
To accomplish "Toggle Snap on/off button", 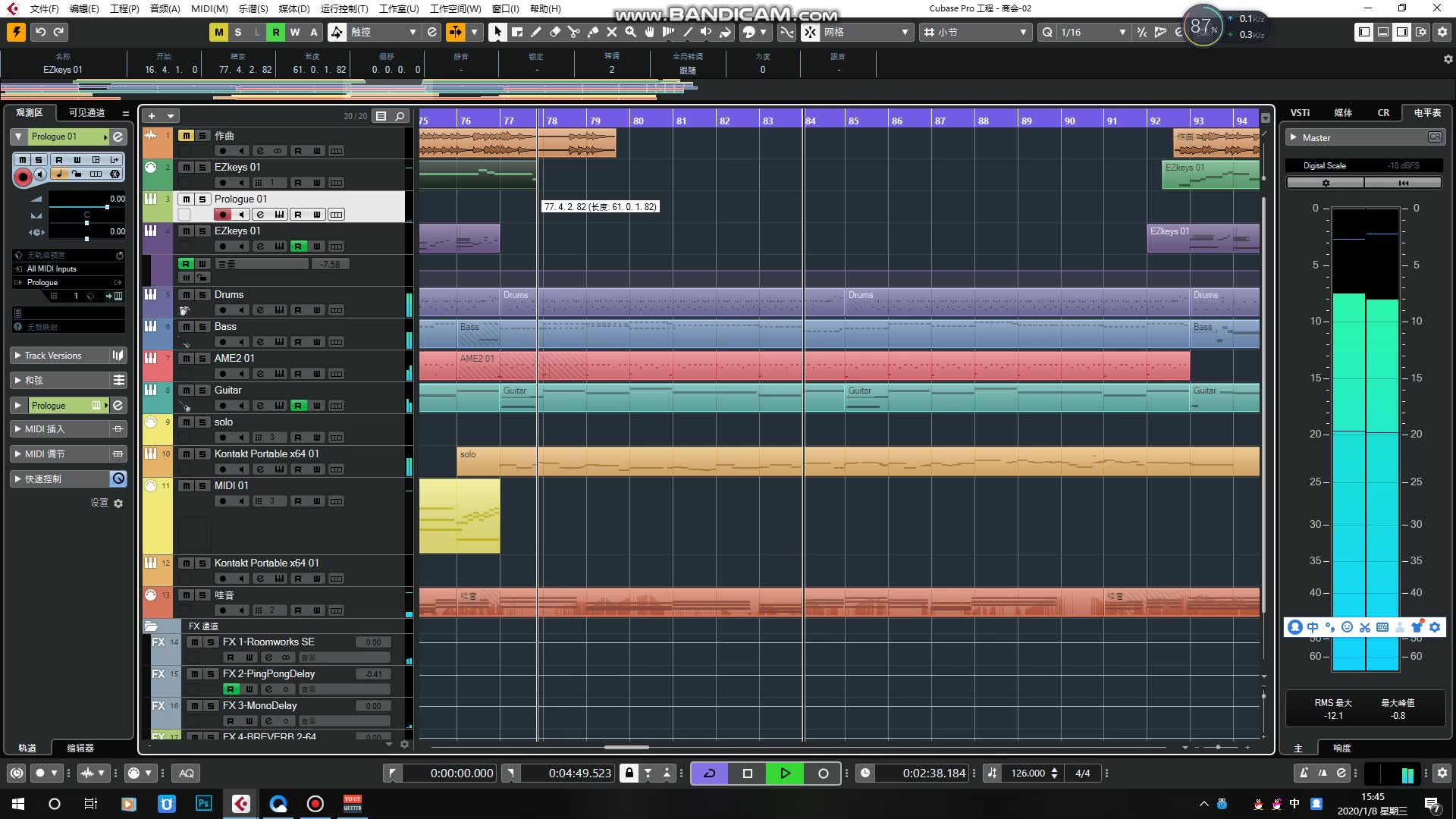I will click(x=811, y=32).
